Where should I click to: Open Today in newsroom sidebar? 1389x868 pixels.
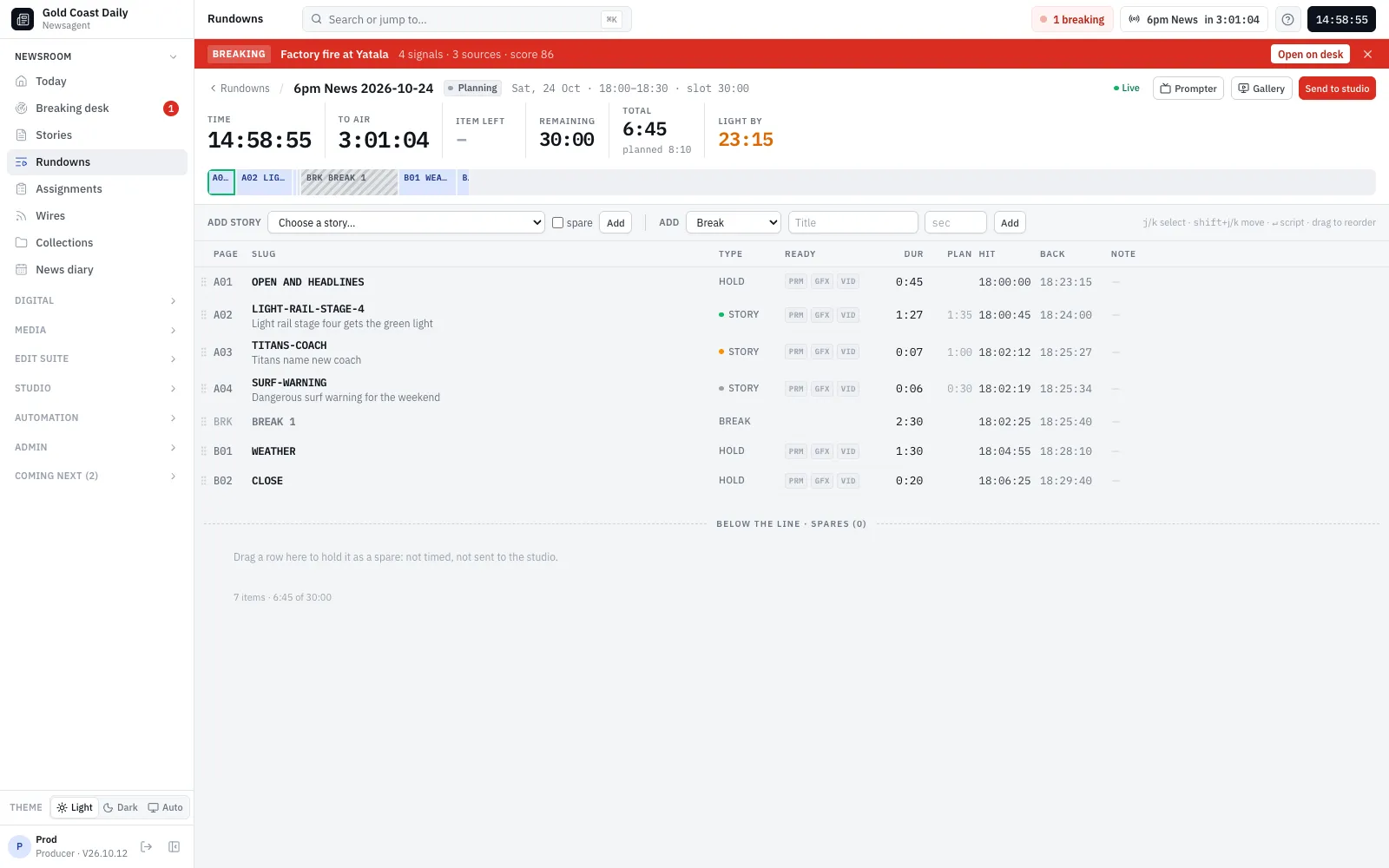(97, 81)
